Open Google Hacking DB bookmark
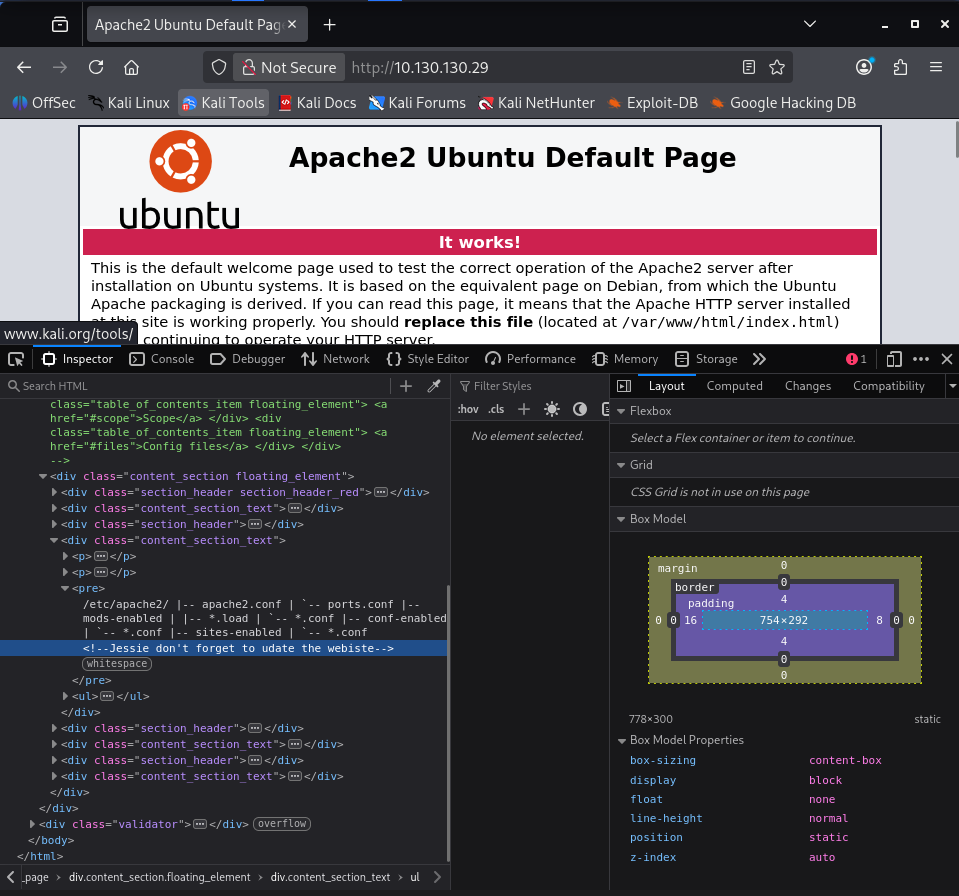959x896 pixels. pos(783,103)
